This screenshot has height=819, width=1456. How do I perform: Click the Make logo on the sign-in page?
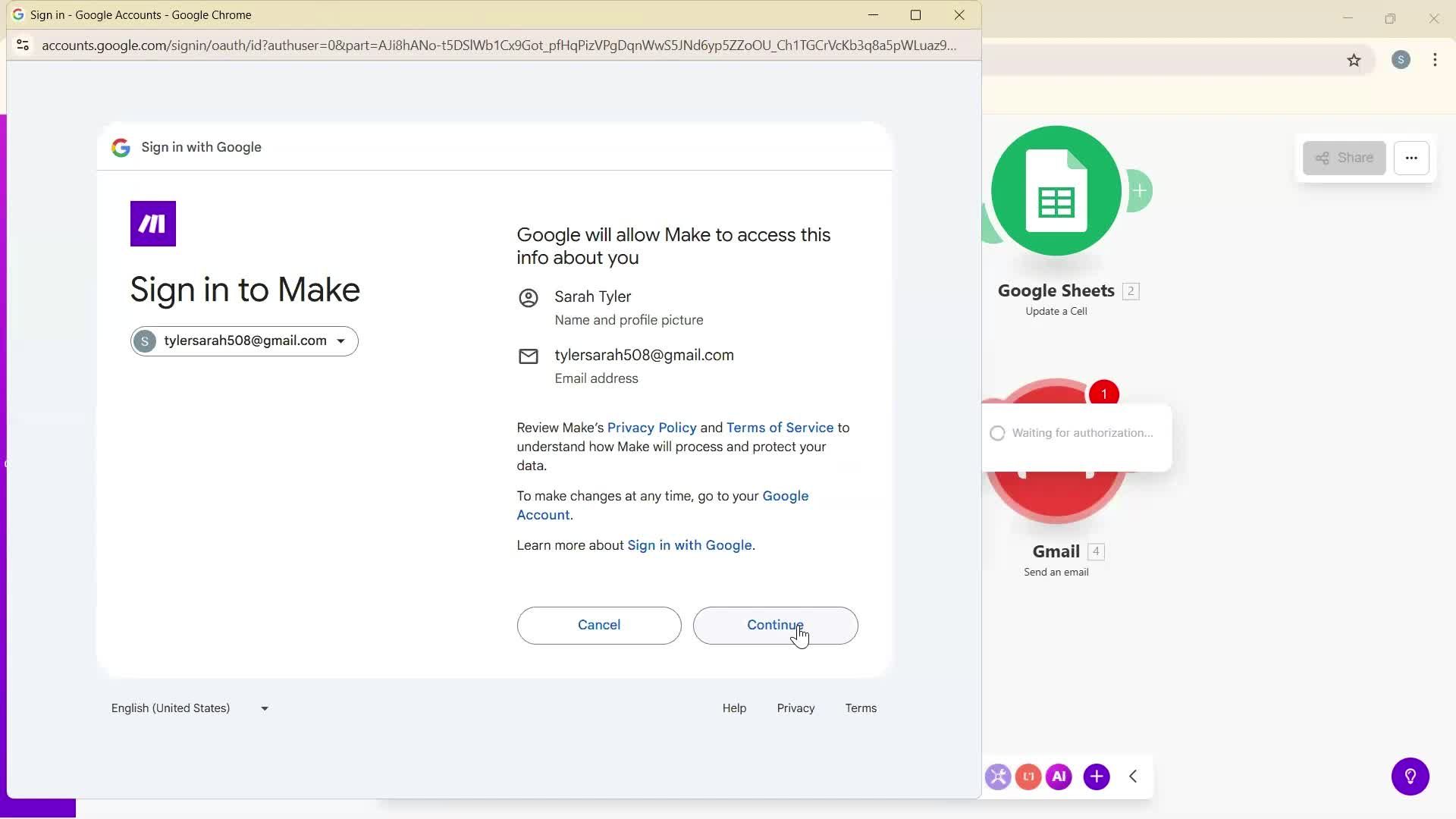click(152, 224)
